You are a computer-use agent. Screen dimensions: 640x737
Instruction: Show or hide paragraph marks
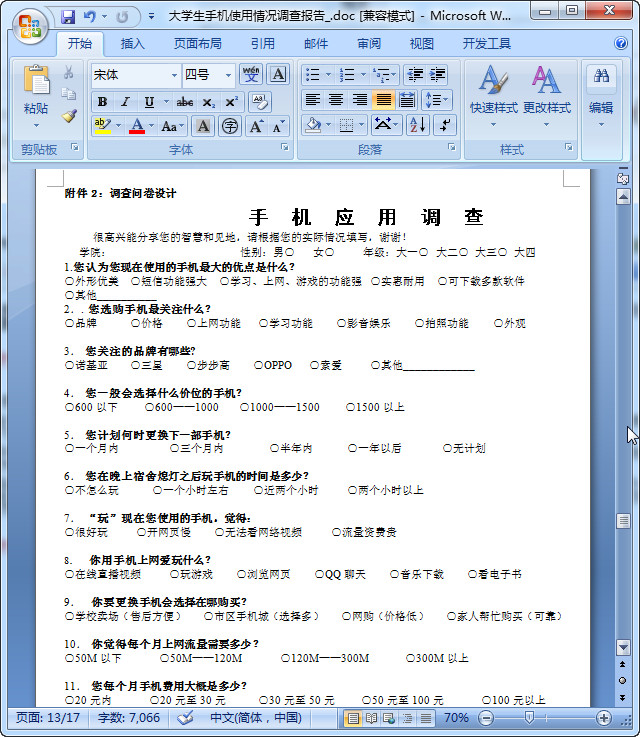pos(445,125)
